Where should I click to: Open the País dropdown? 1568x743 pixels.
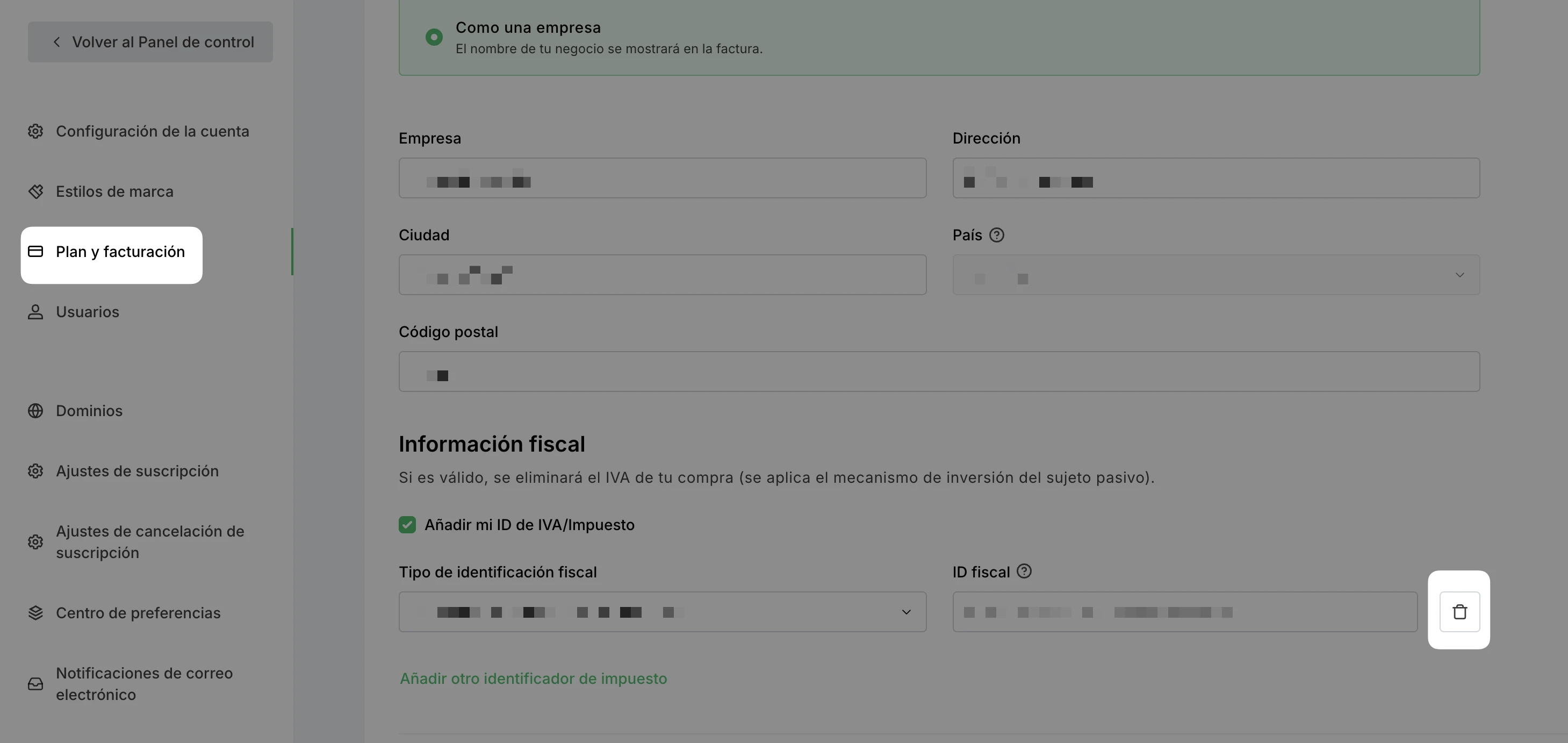click(x=1215, y=275)
